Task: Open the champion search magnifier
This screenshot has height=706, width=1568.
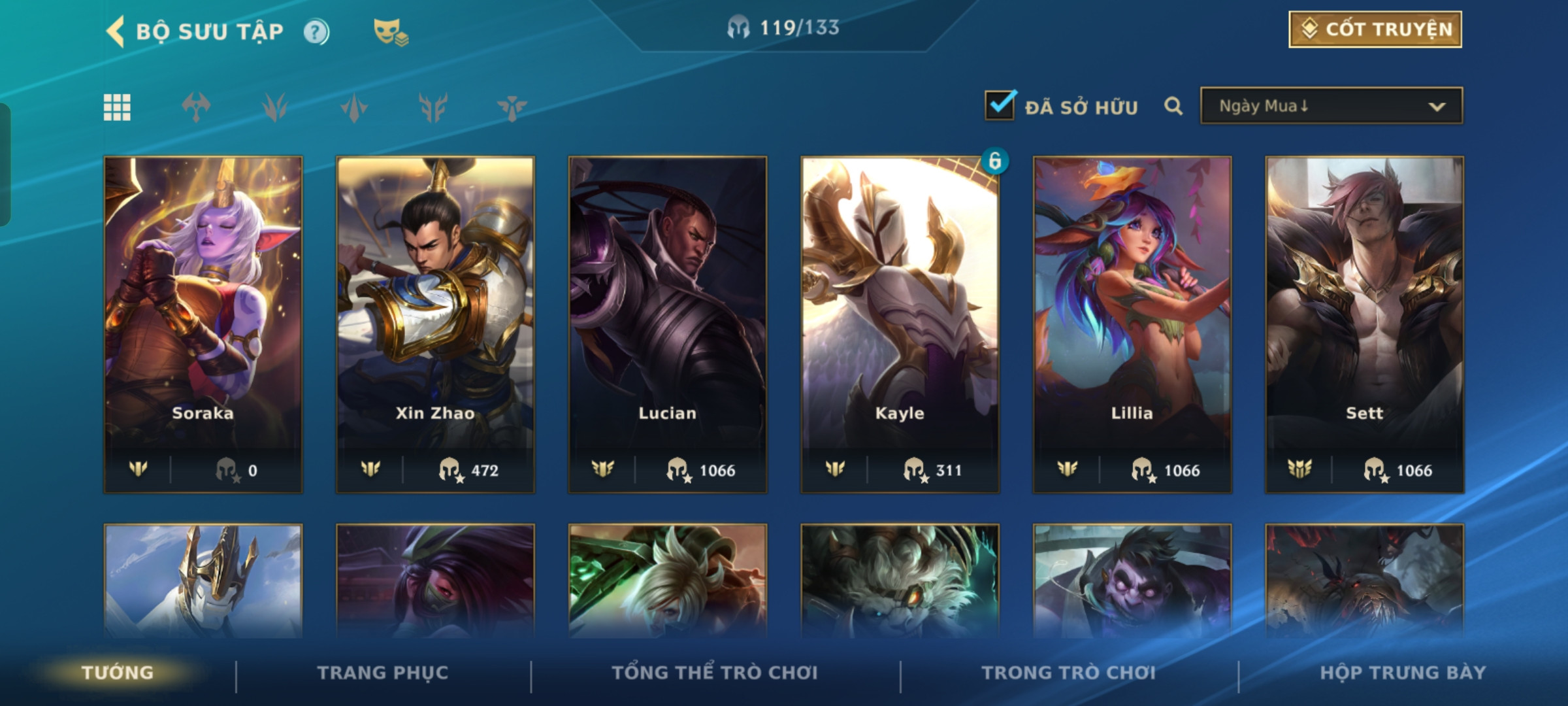Action: click(1173, 106)
